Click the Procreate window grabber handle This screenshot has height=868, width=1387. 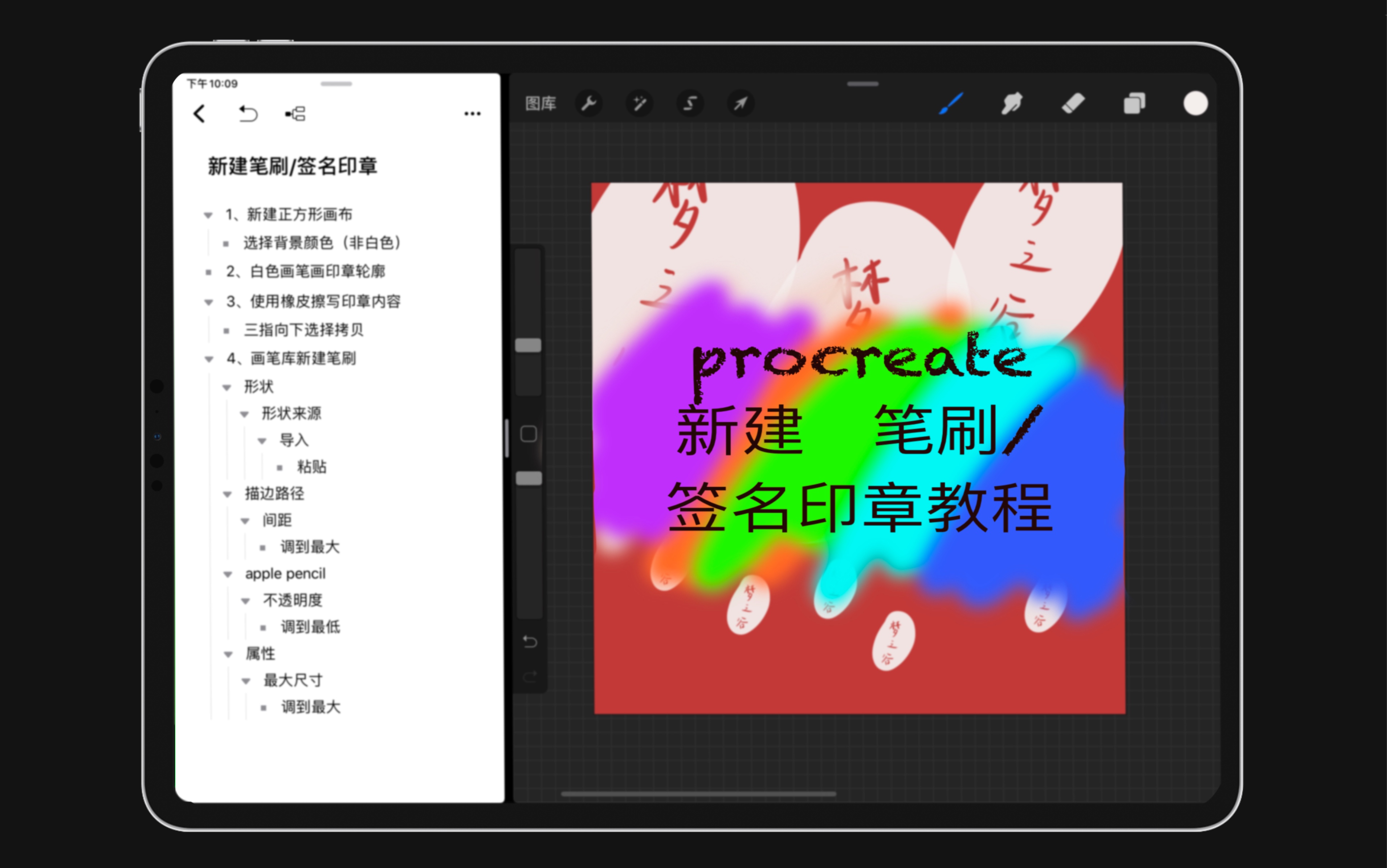point(862,84)
